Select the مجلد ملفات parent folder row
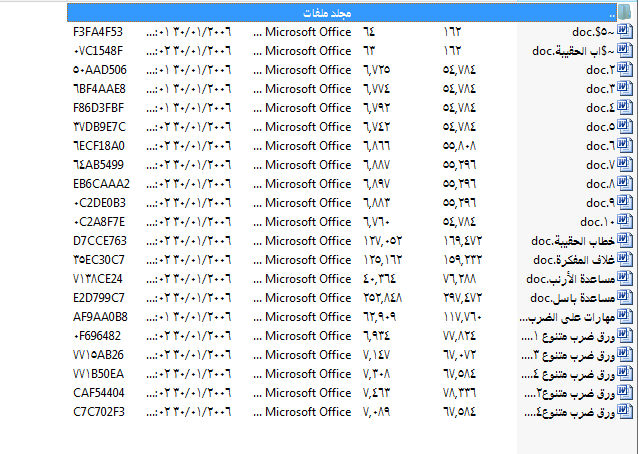Viewport: 639px width, 454px height. tap(331, 13)
